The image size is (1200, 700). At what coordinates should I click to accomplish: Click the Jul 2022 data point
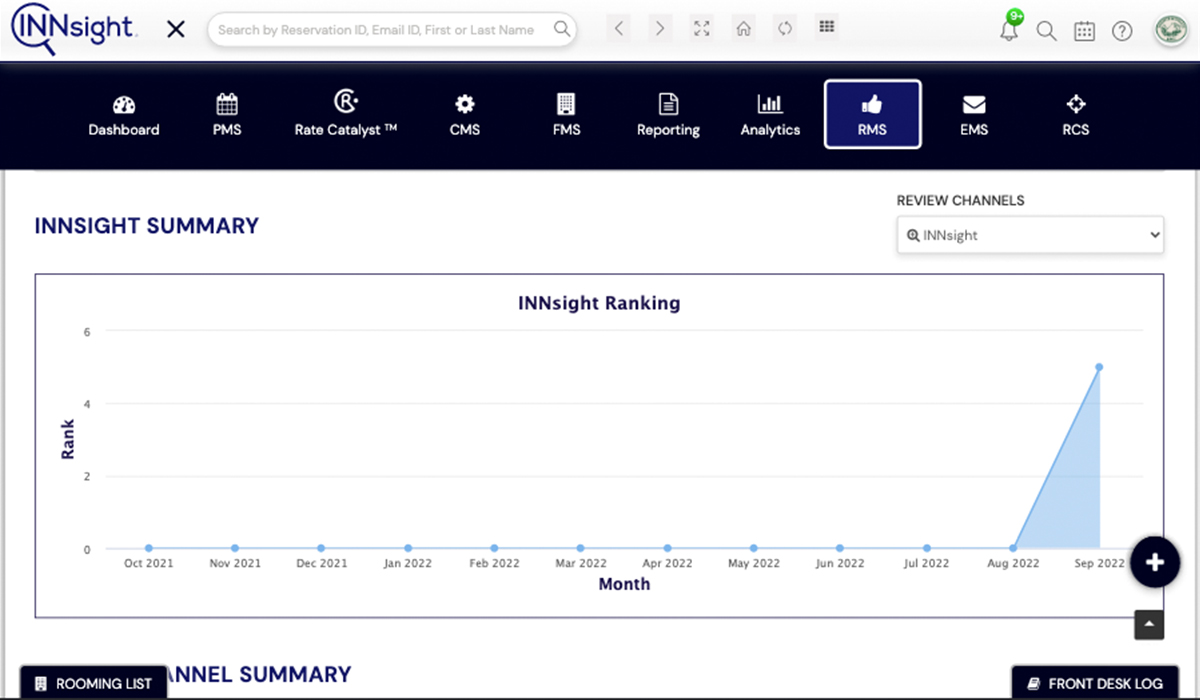(x=927, y=548)
